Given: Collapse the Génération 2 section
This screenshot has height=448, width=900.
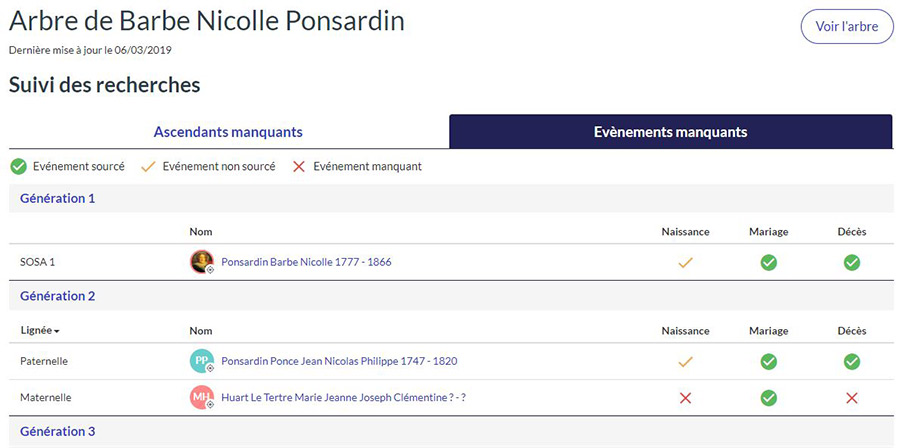Looking at the screenshot, I should (58, 297).
